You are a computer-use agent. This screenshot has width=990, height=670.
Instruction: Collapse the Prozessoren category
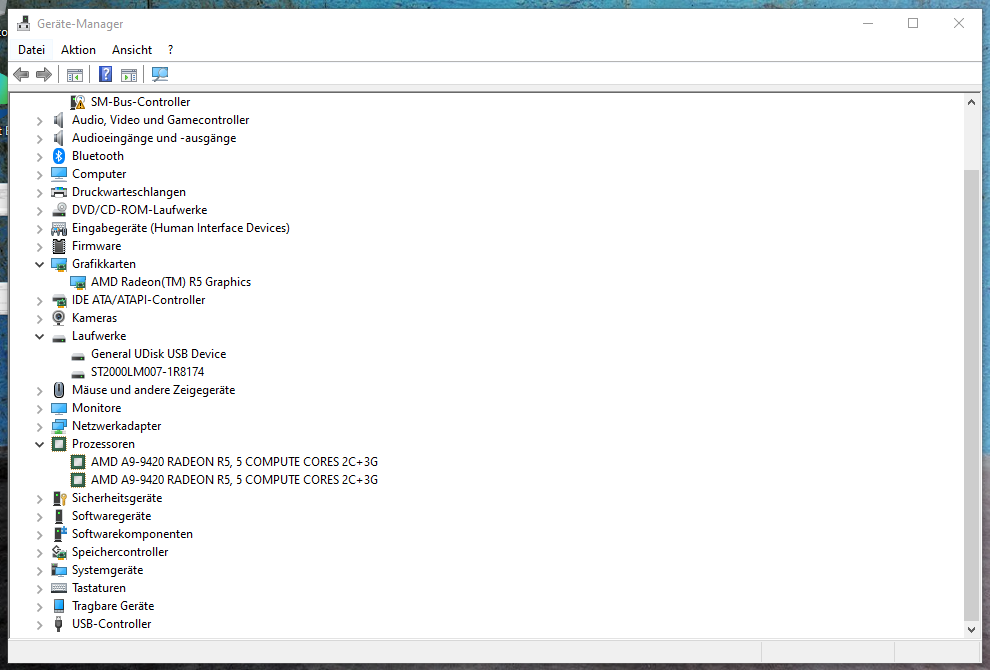(x=39, y=444)
